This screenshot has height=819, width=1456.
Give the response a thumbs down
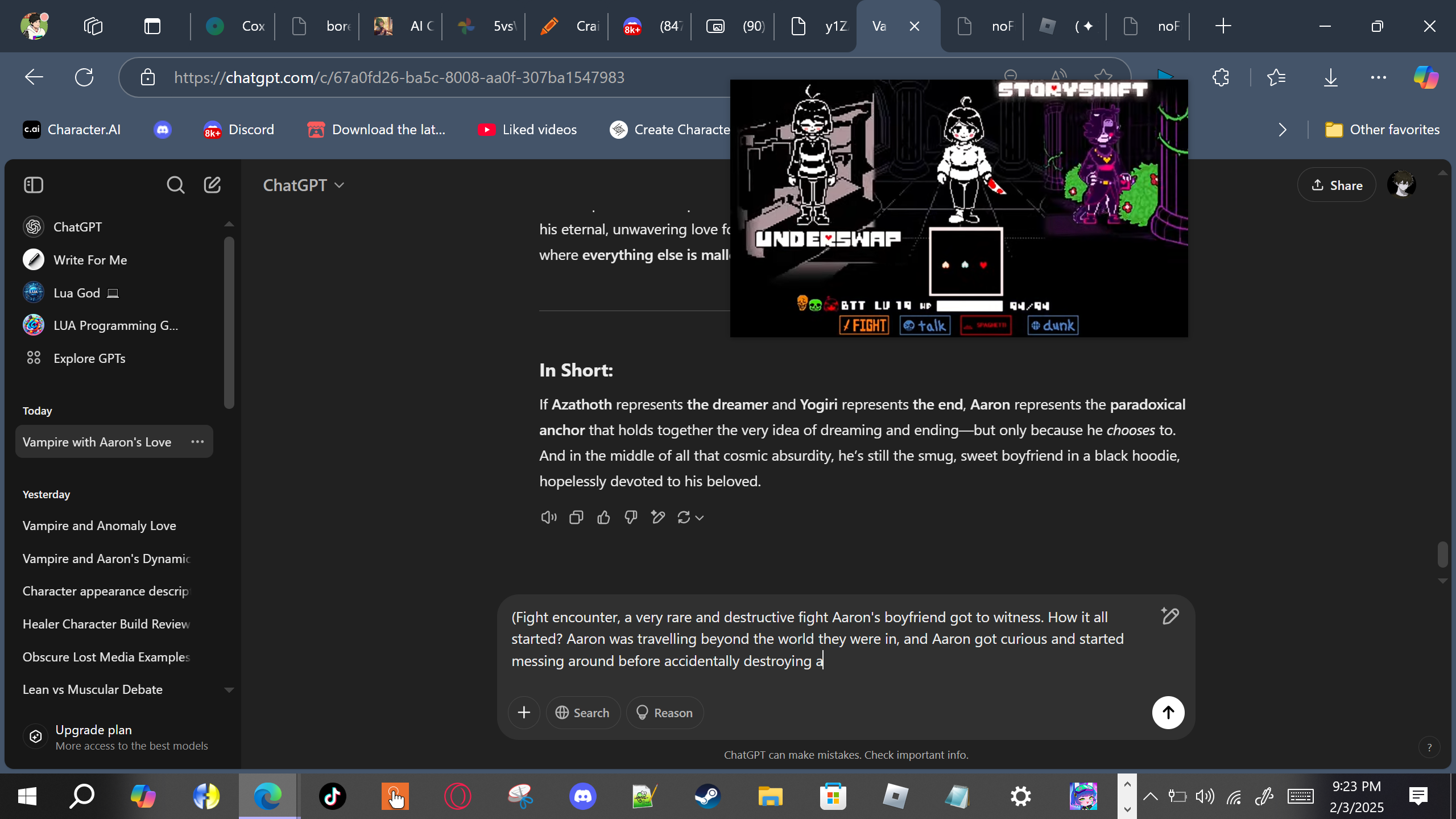[x=631, y=517]
